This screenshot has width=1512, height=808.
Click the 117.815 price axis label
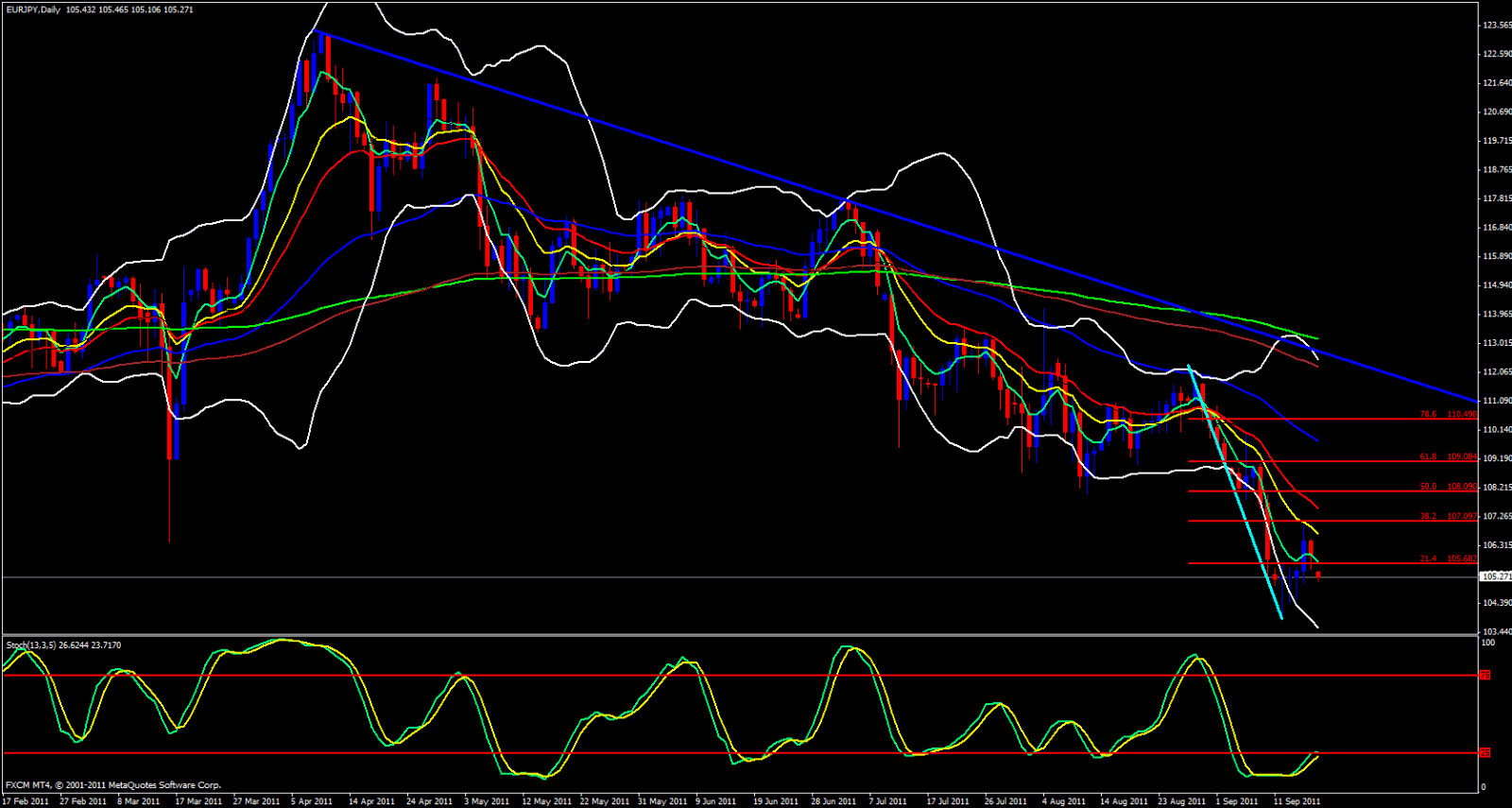pos(1497,198)
